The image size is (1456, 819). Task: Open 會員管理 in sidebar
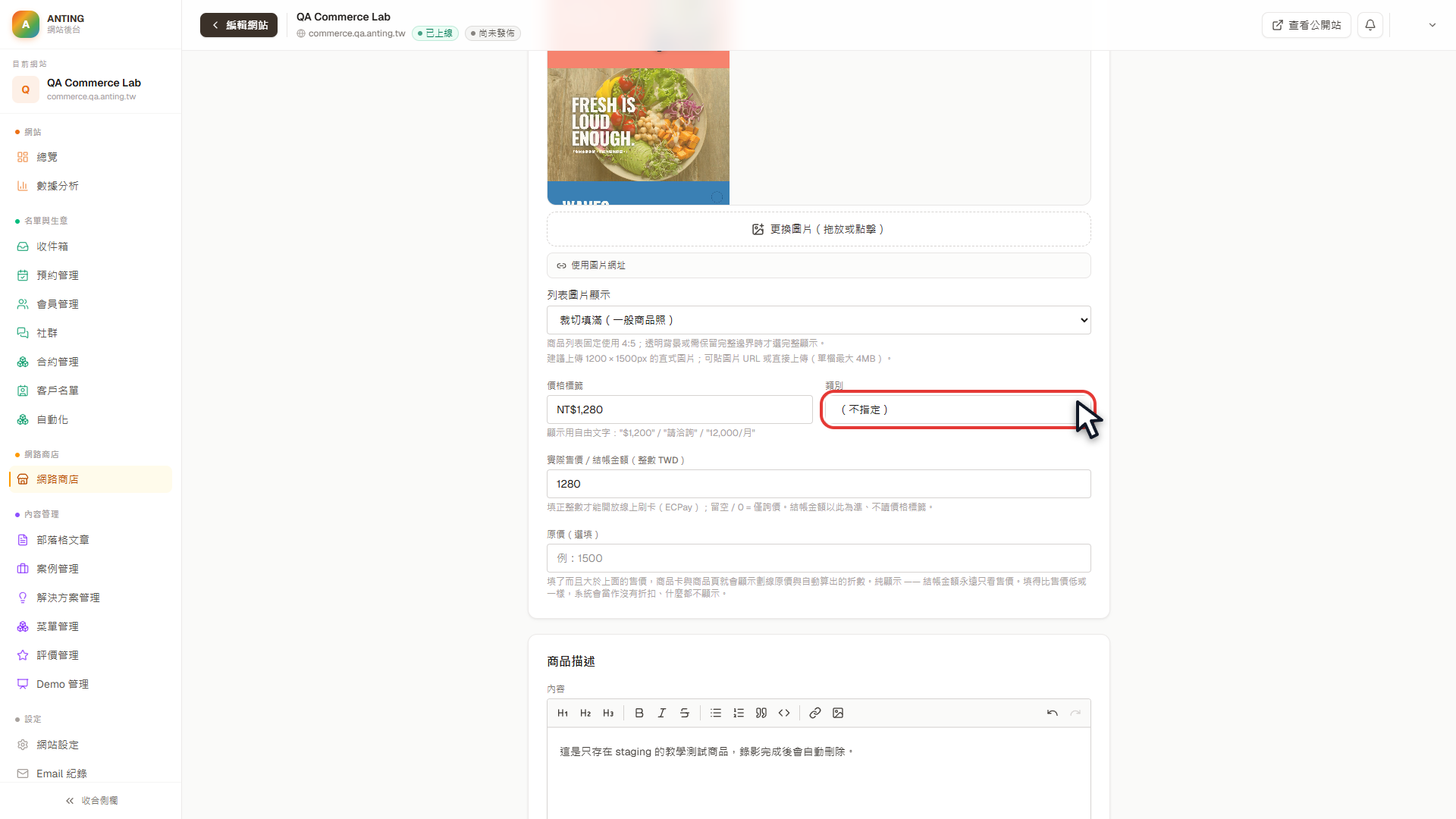90,304
